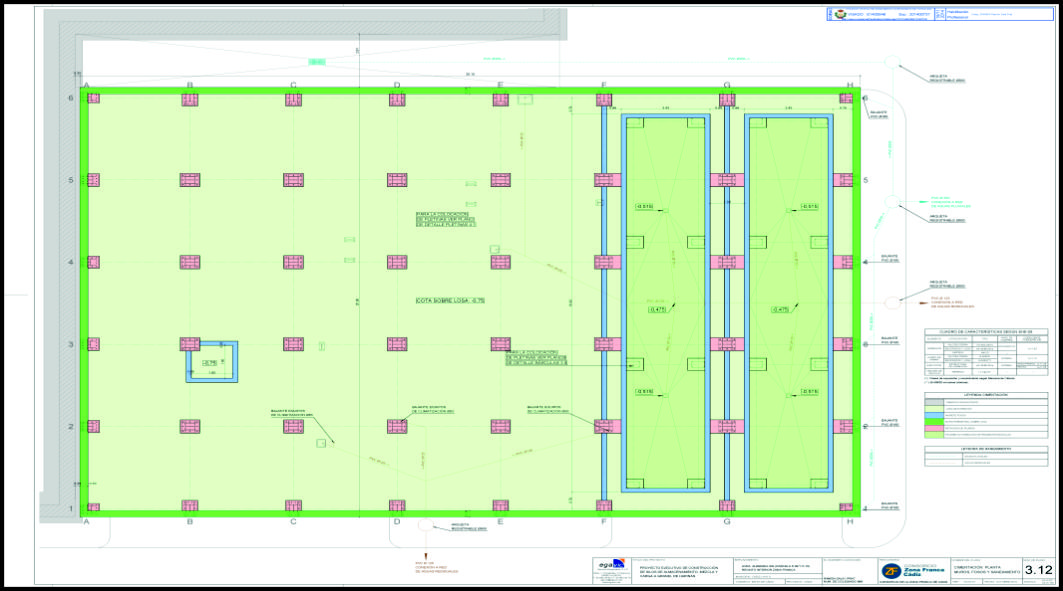This screenshot has height=591, width=1063.
Task: Click the top-right circular arqueta symbol
Action: 891,64
